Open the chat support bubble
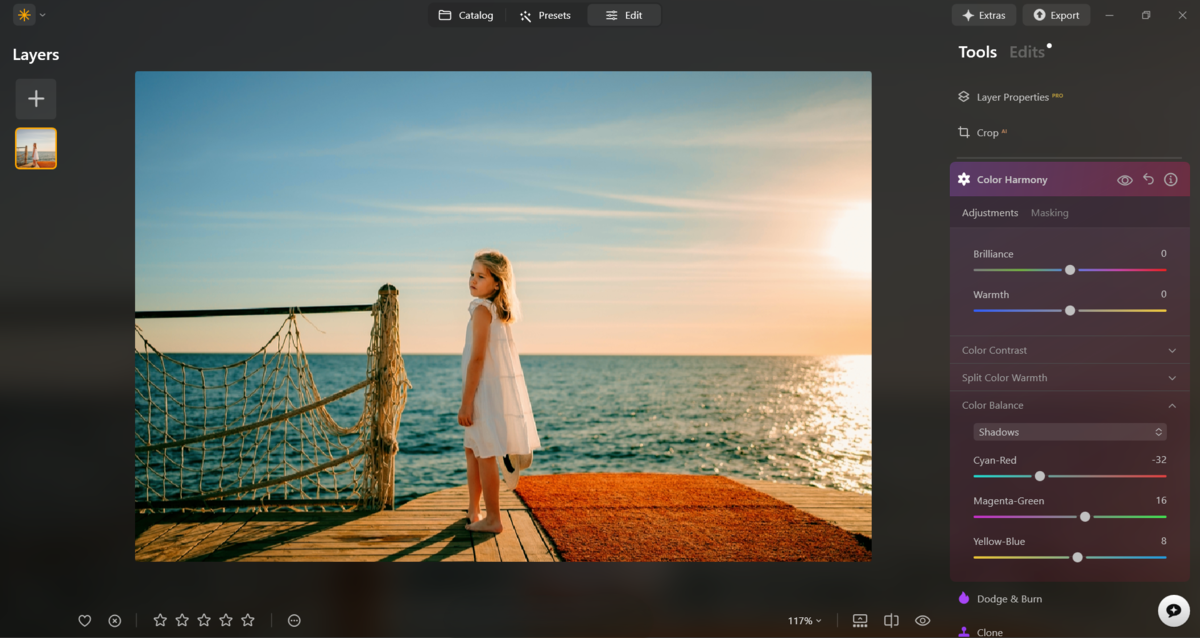The height and width of the screenshot is (638, 1200). (1173, 611)
